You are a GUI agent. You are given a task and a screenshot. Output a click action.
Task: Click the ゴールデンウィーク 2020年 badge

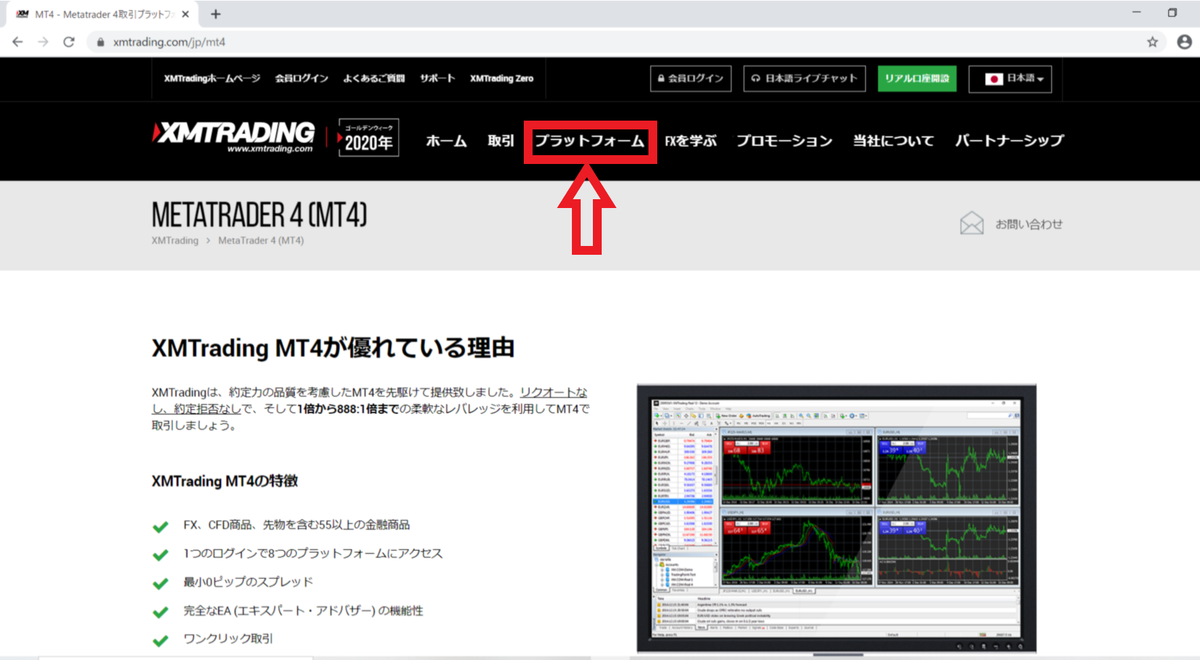click(x=369, y=137)
